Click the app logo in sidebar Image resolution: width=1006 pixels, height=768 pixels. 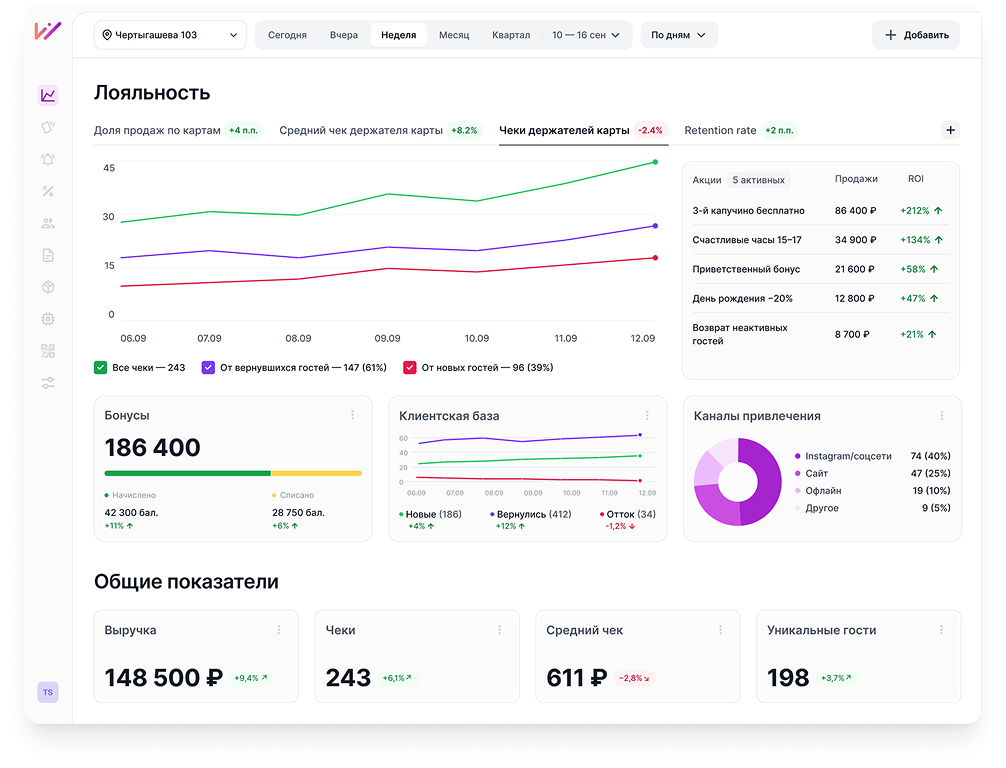click(x=47, y=31)
